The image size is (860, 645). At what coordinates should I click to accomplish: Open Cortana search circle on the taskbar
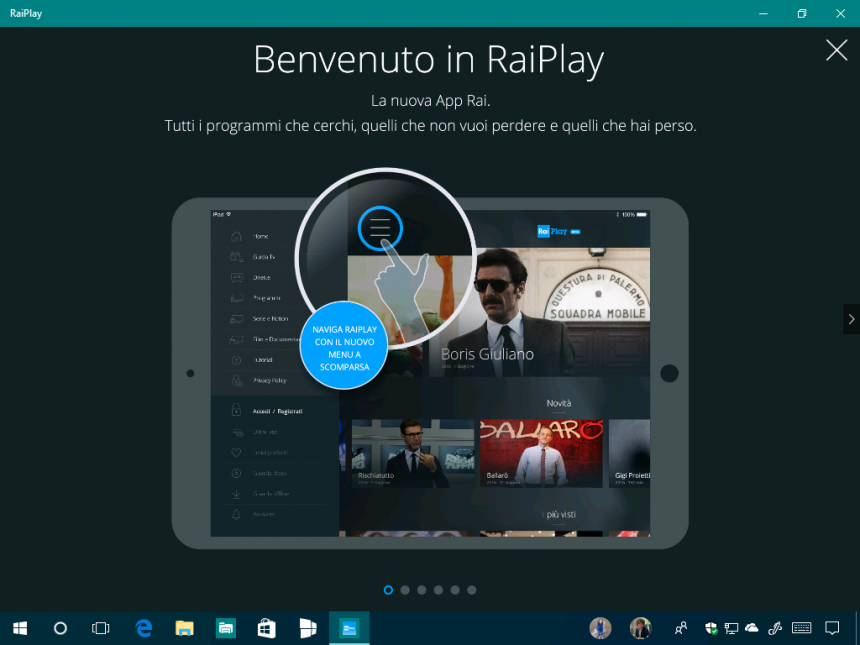pyautogui.click(x=60, y=628)
